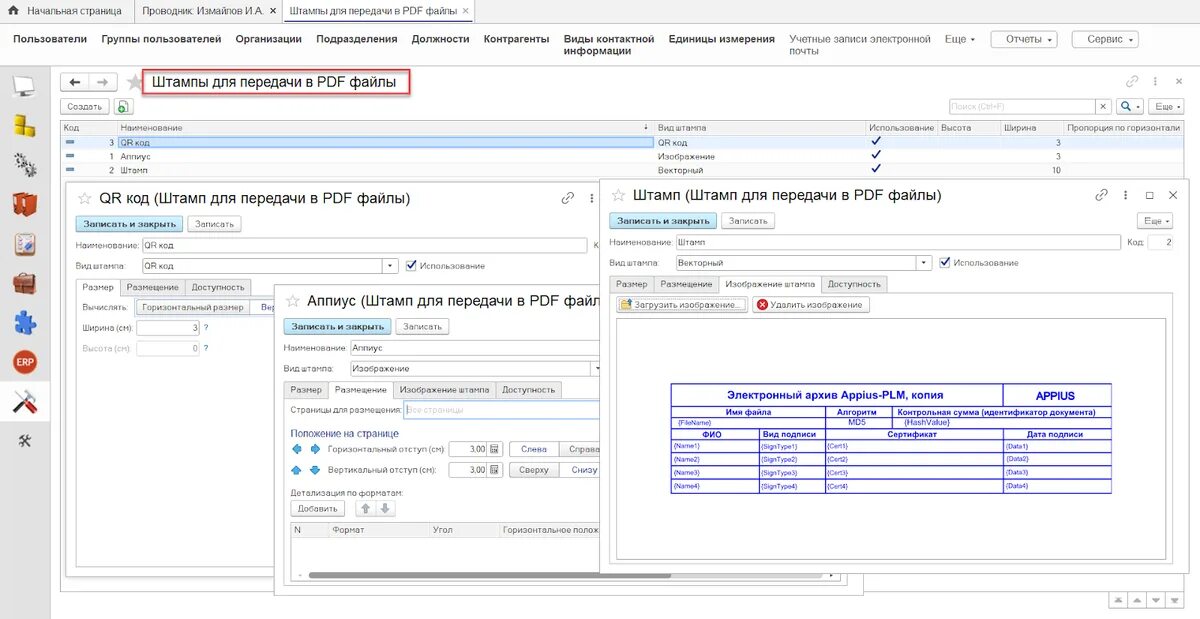The image size is (1200, 619).
Task: Add stamps list to favorites star
Action: click(x=134, y=82)
